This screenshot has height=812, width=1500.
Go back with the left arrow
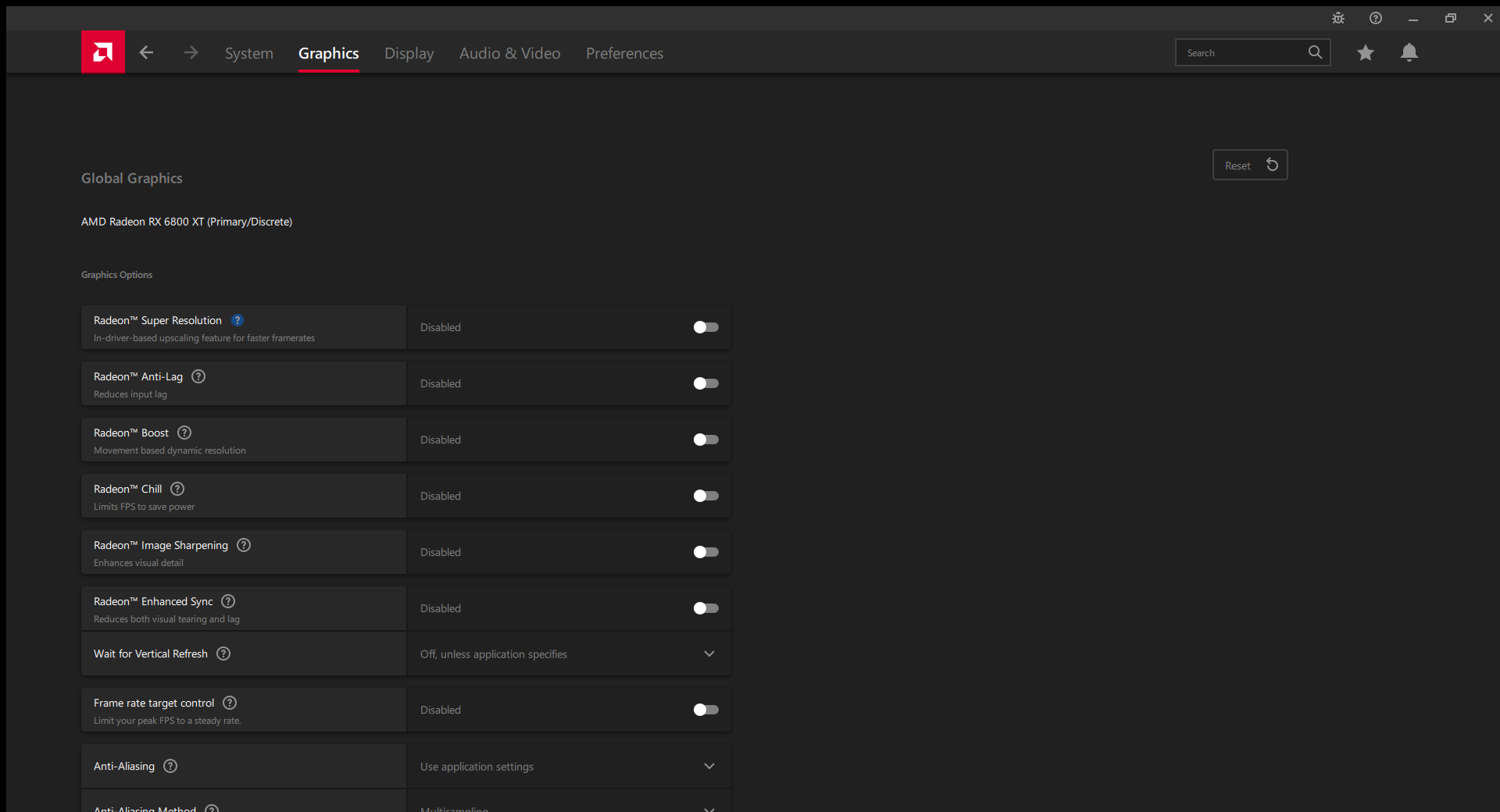coord(146,52)
